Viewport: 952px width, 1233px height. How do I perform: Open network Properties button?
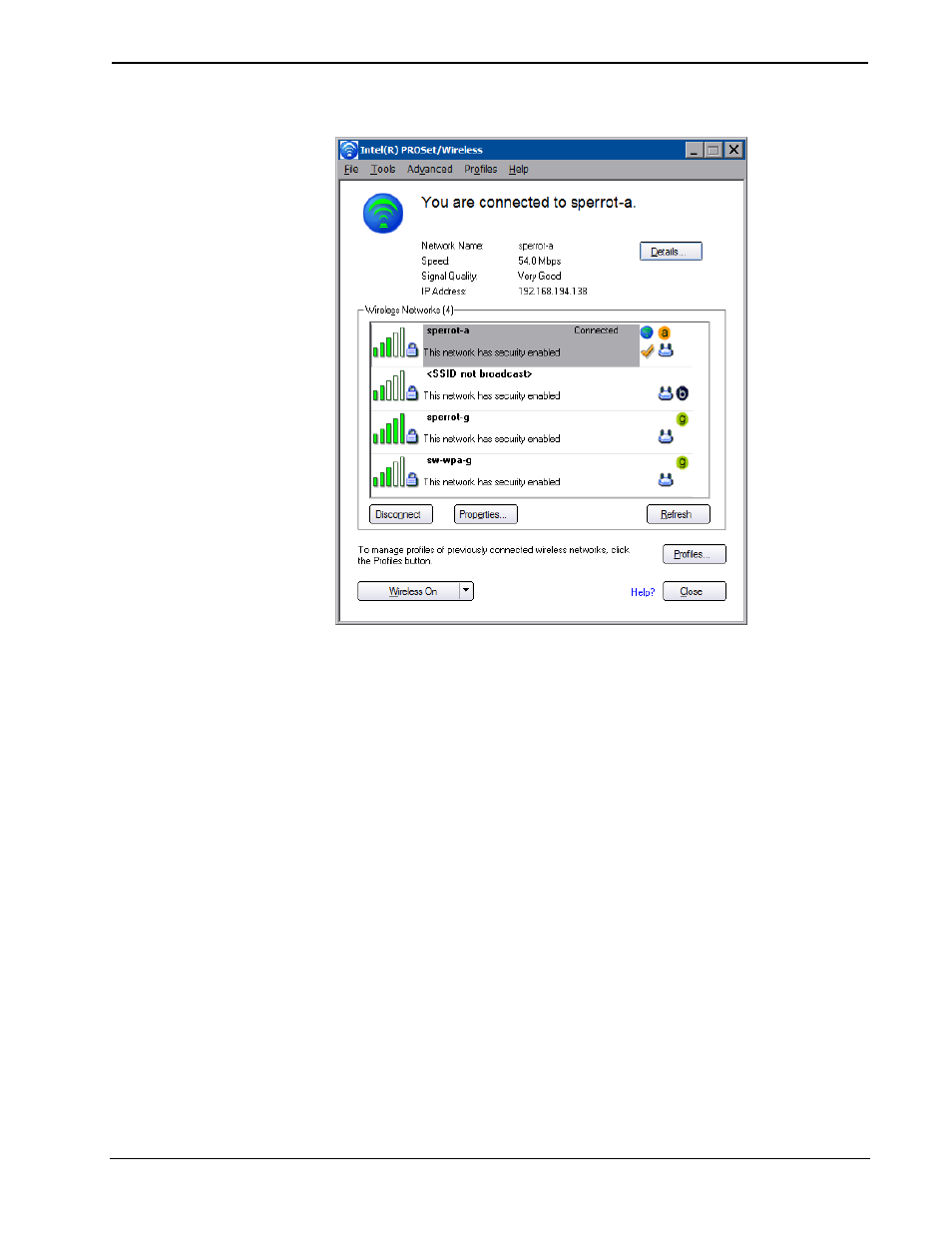point(486,514)
